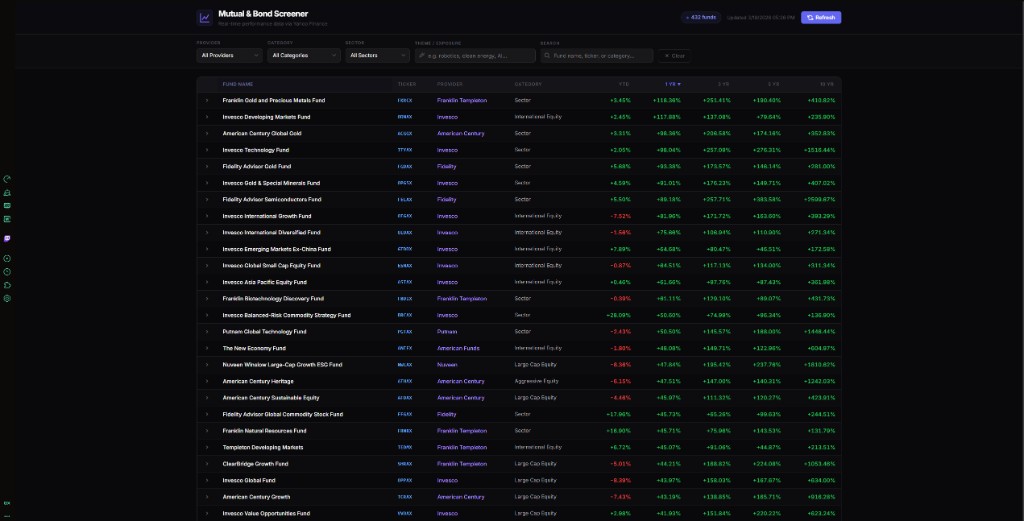This screenshot has height=521, width=1024.
Task: Toggle sort on 1 YR column header
Action: 673,84
